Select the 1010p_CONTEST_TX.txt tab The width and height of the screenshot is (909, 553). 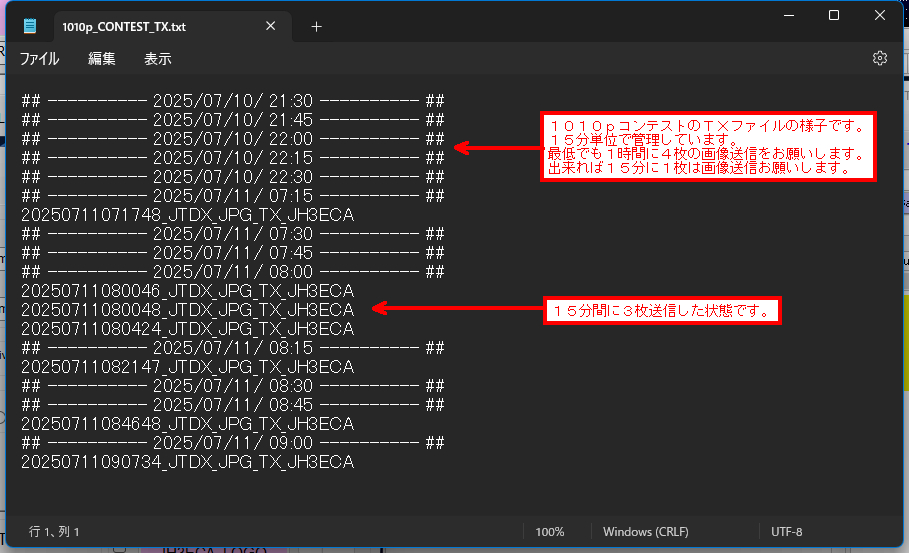(173, 27)
